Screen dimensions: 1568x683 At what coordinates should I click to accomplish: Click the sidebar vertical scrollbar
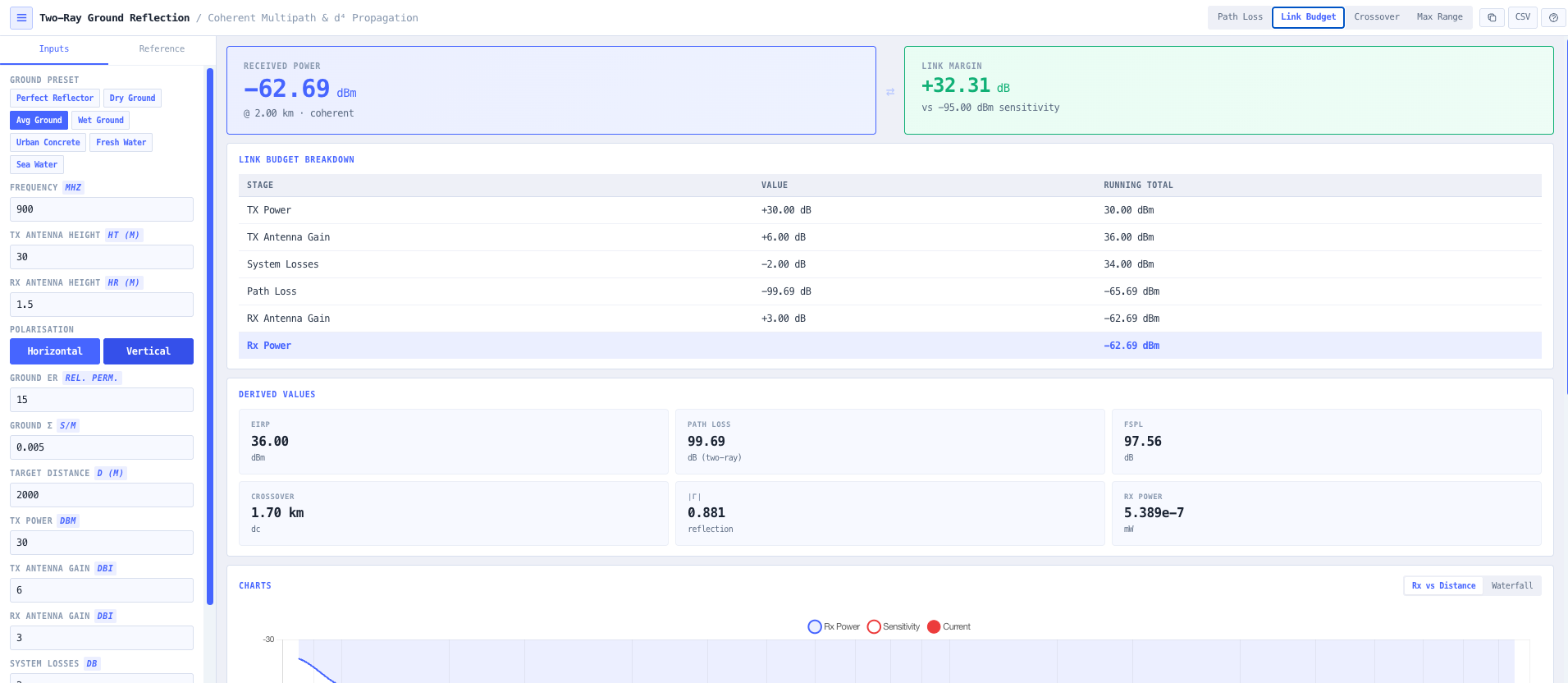pos(210,337)
